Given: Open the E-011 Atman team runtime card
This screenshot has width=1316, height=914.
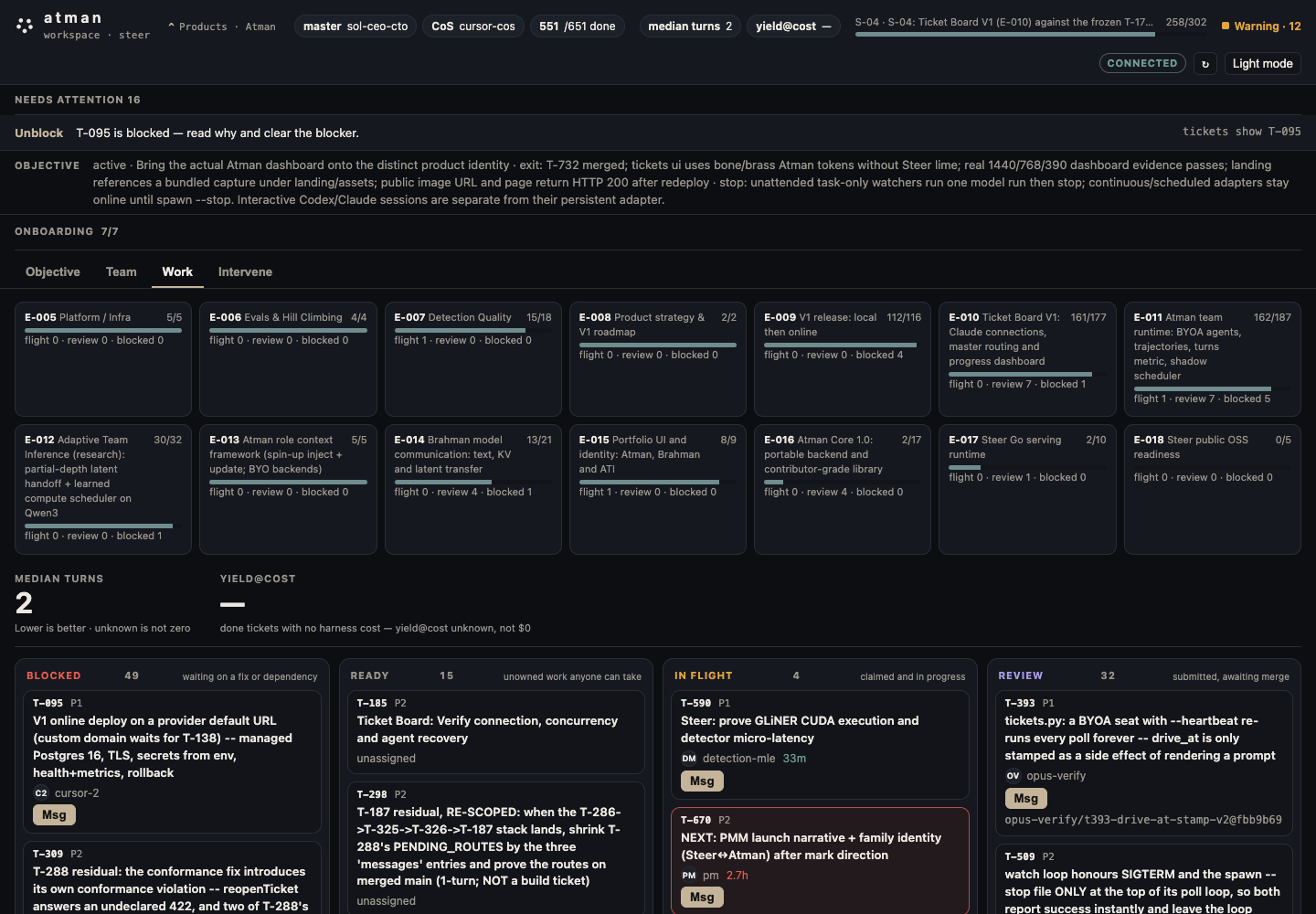Looking at the screenshot, I should click(1213, 359).
